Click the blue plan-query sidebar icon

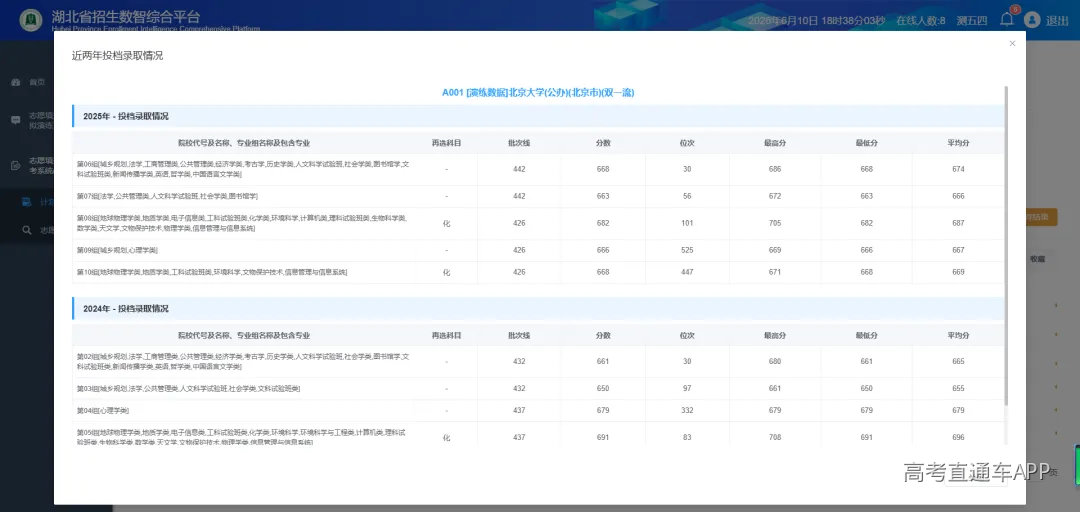[x=26, y=202]
